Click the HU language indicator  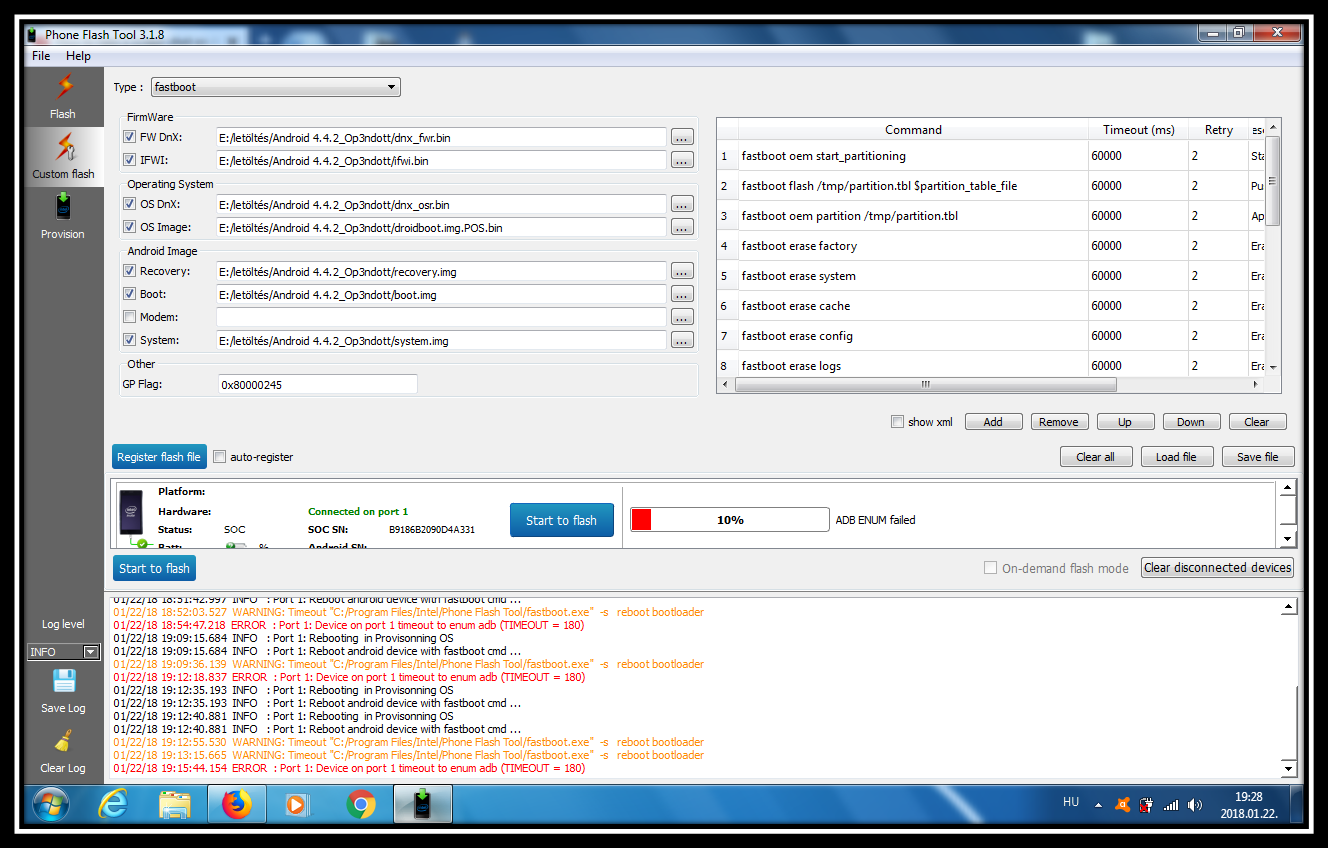coord(1071,802)
